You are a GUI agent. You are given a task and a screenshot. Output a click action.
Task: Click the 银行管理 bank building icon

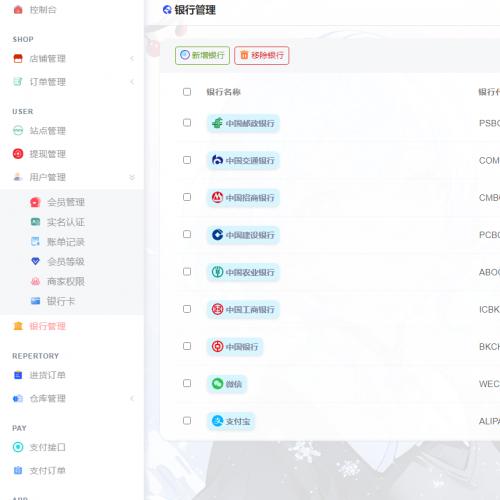(x=18, y=326)
